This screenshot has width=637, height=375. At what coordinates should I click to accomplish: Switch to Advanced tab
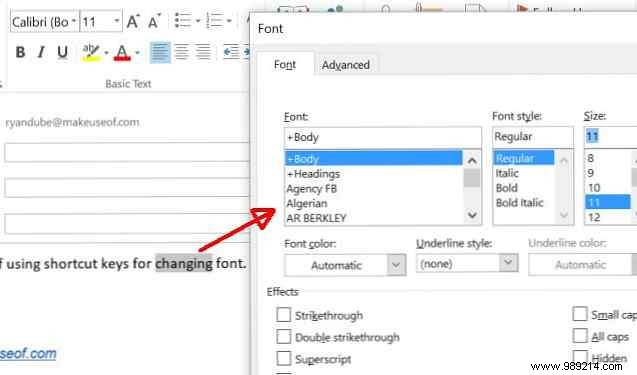346,65
